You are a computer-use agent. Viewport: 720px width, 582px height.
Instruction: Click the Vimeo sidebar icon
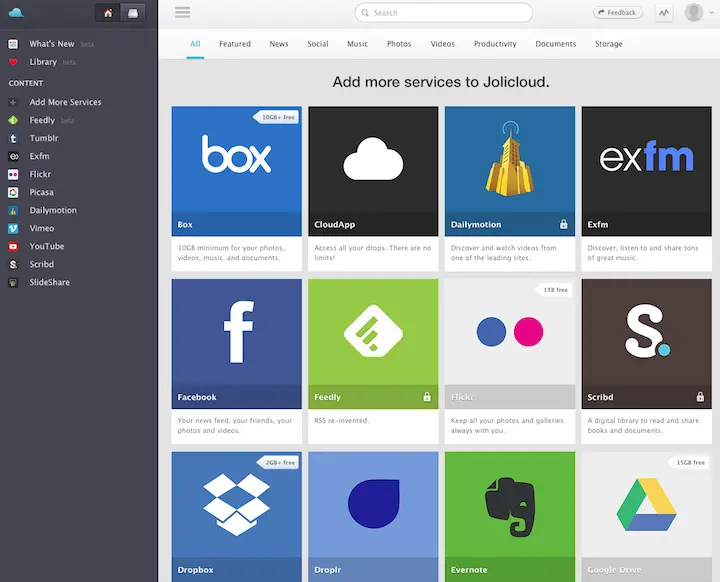point(13,228)
